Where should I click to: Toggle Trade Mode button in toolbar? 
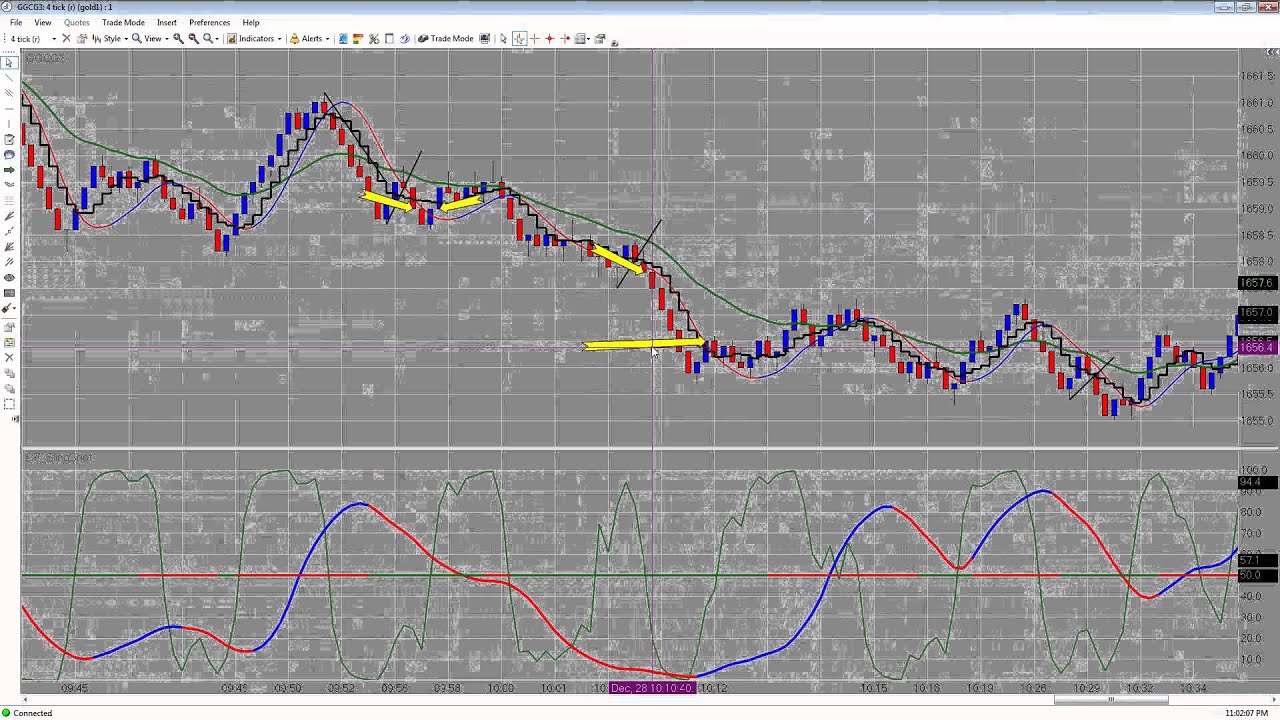pos(445,39)
